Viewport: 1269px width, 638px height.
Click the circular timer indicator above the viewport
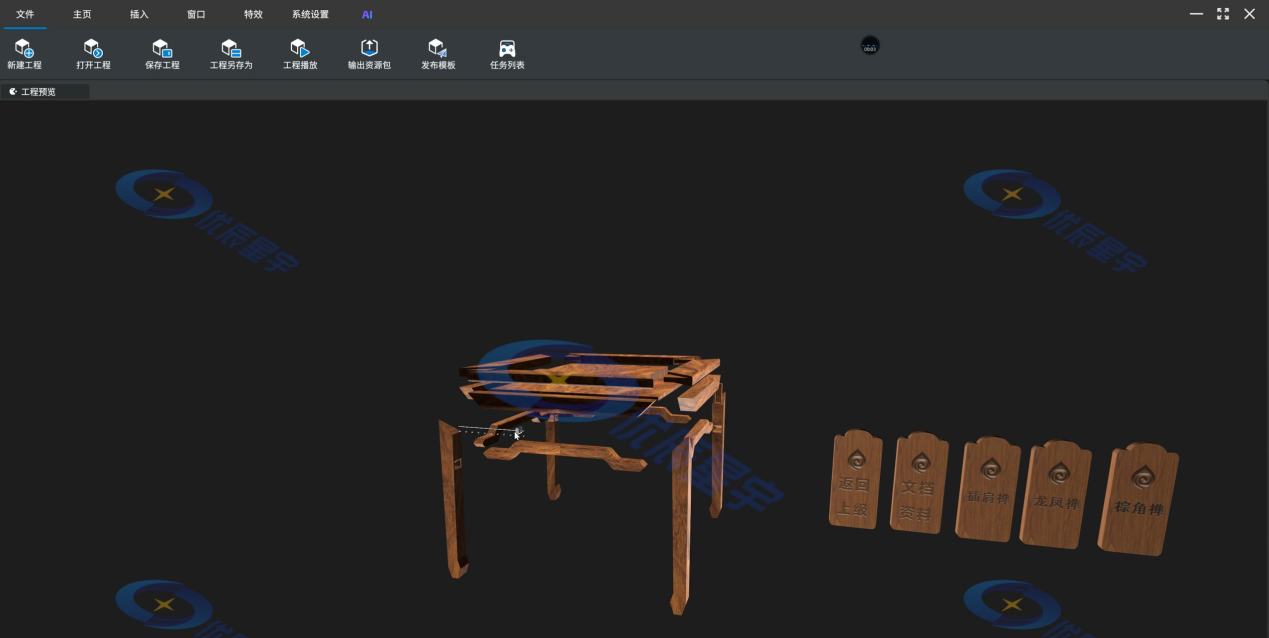pos(869,45)
